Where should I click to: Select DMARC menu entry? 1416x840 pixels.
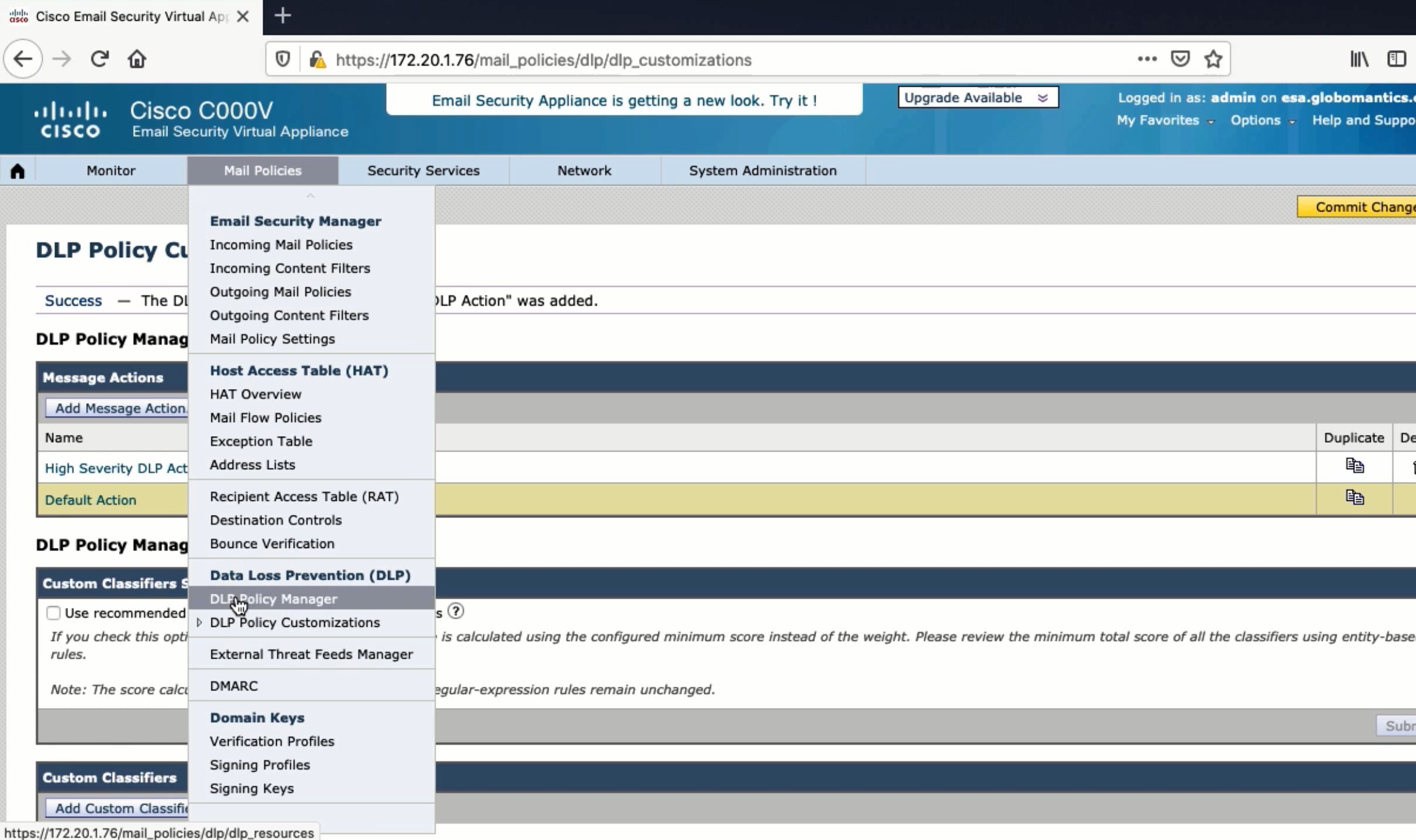click(x=233, y=686)
